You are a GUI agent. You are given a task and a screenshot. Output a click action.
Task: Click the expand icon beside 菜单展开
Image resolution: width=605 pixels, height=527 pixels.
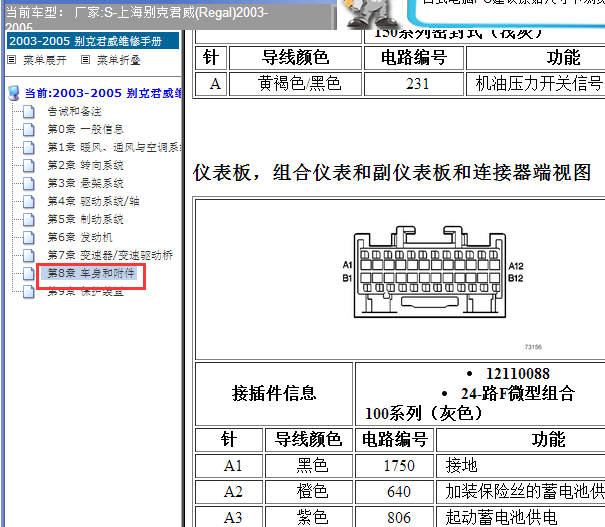tap(12, 60)
